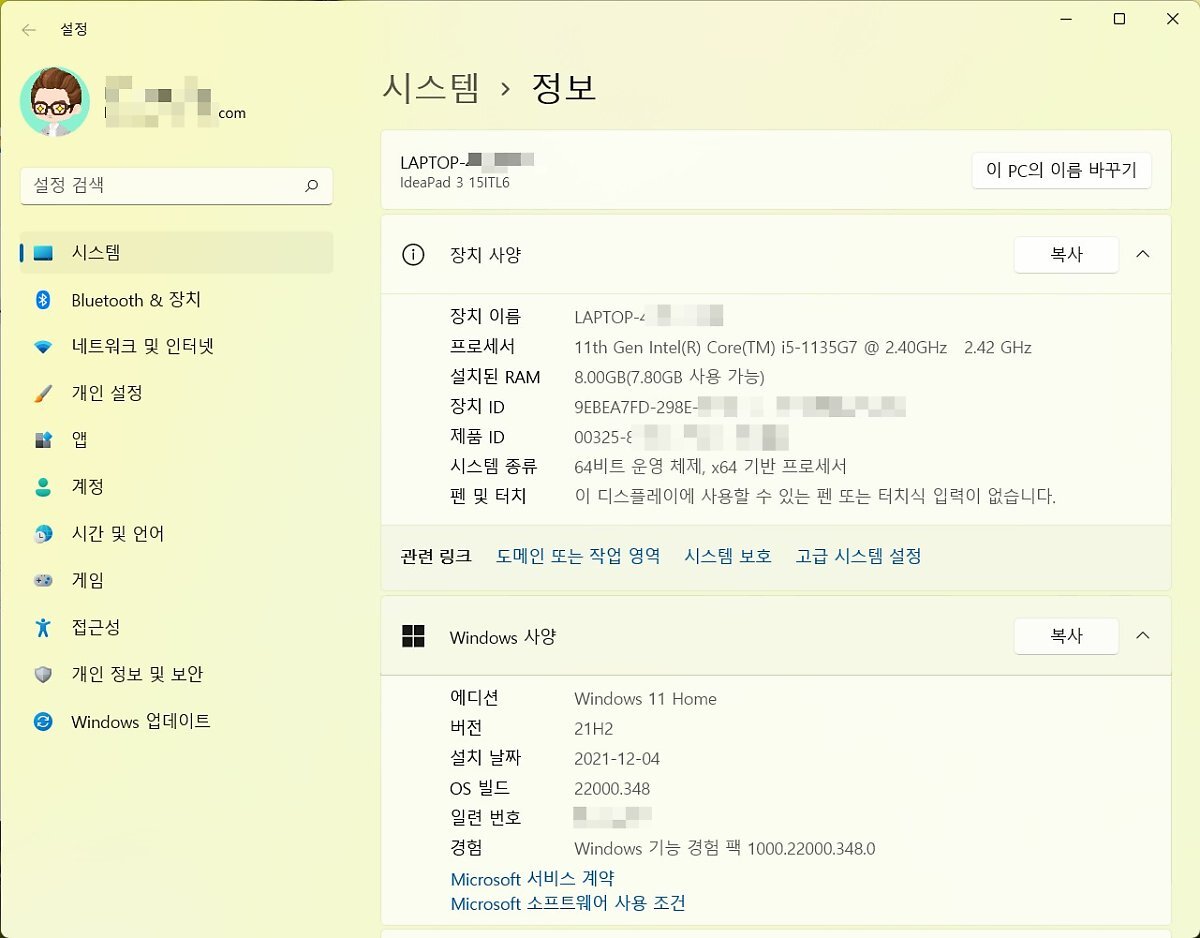Minimize the Settings window
Image resolution: width=1200 pixels, height=938 pixels.
[x=1067, y=19]
